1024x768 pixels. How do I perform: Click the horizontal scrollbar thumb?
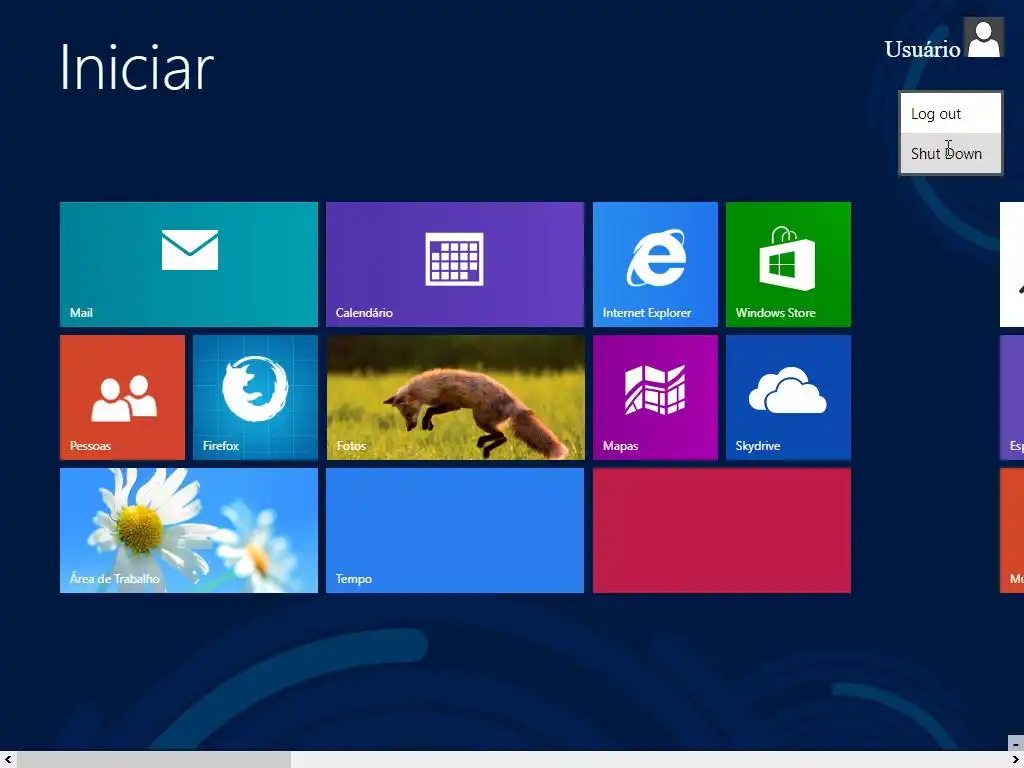point(153,760)
